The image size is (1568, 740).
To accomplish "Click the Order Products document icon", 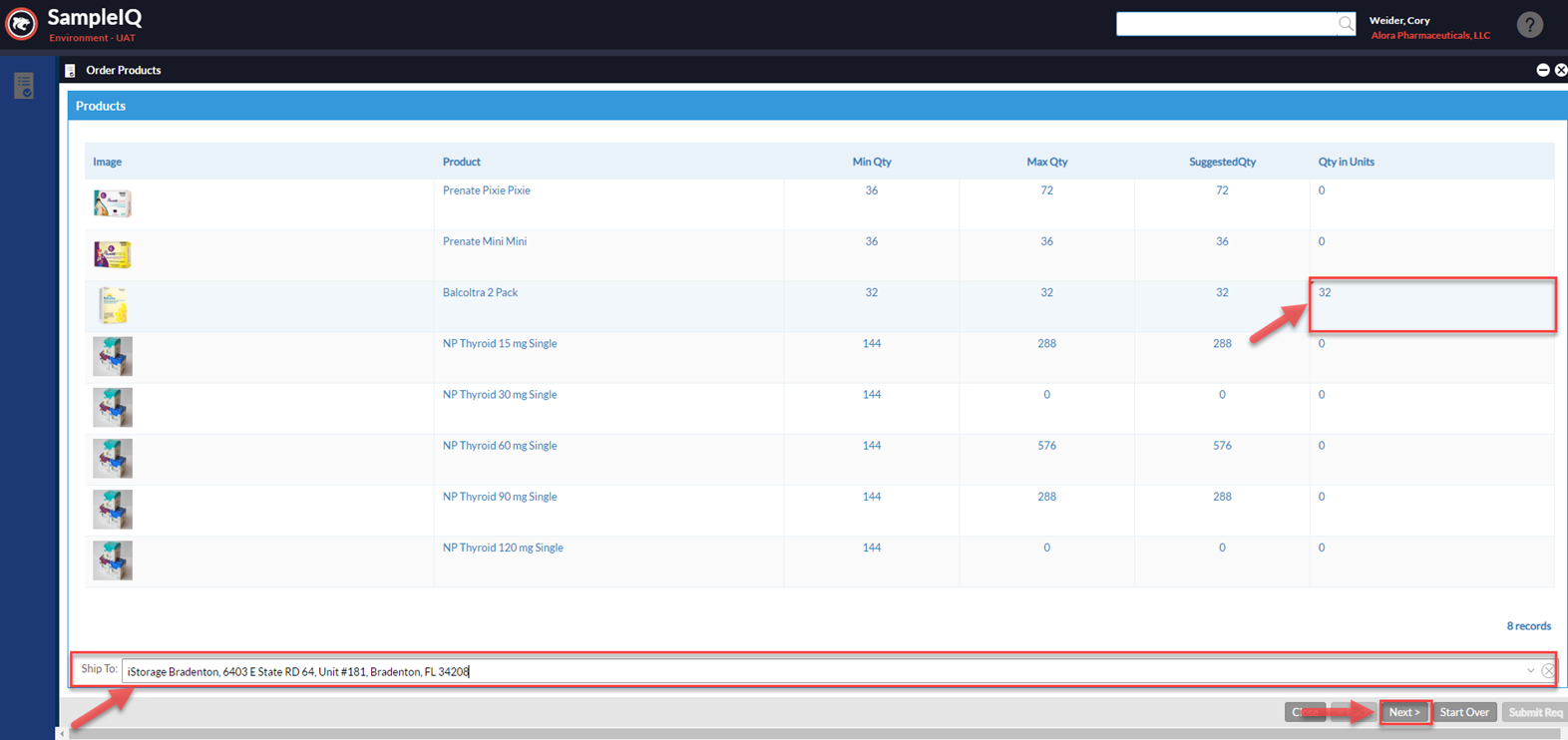I will tap(70, 71).
